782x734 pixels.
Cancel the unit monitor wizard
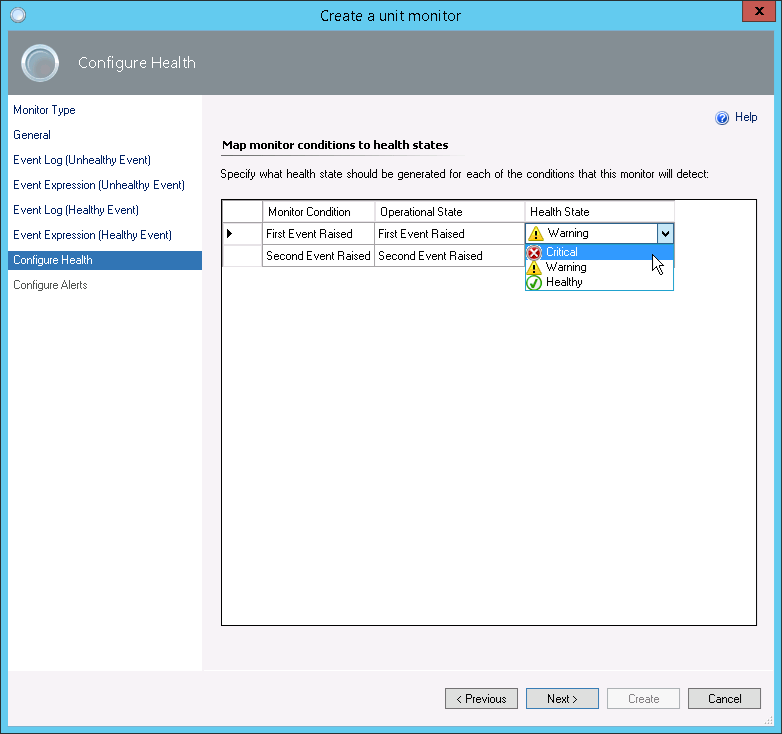tap(723, 699)
